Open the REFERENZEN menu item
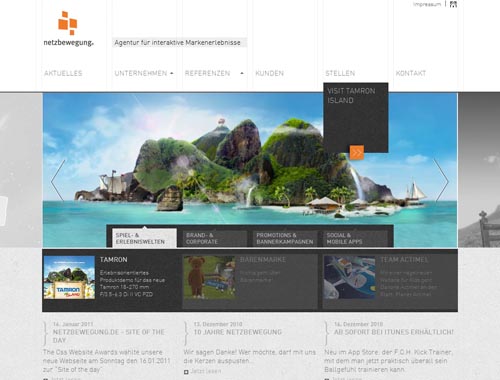 coord(207,73)
